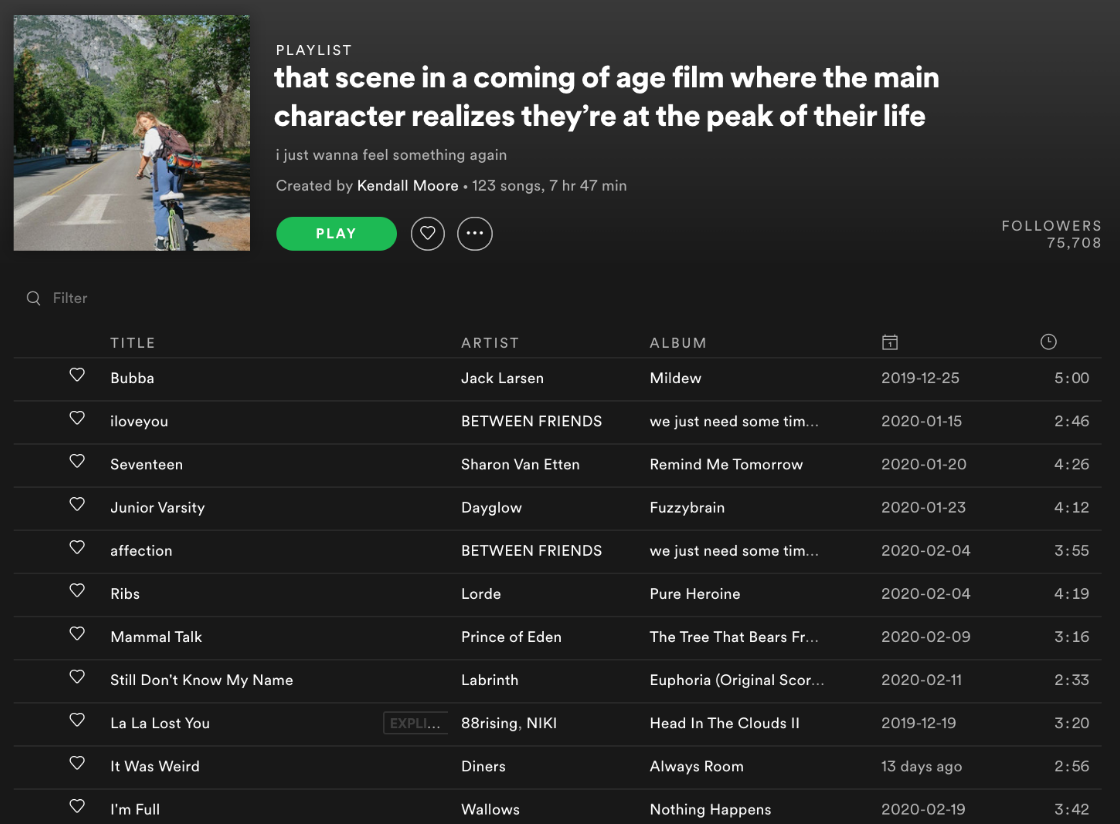Click the 75,708 followers count
This screenshot has height=824, width=1120.
pyautogui.click(x=1074, y=243)
